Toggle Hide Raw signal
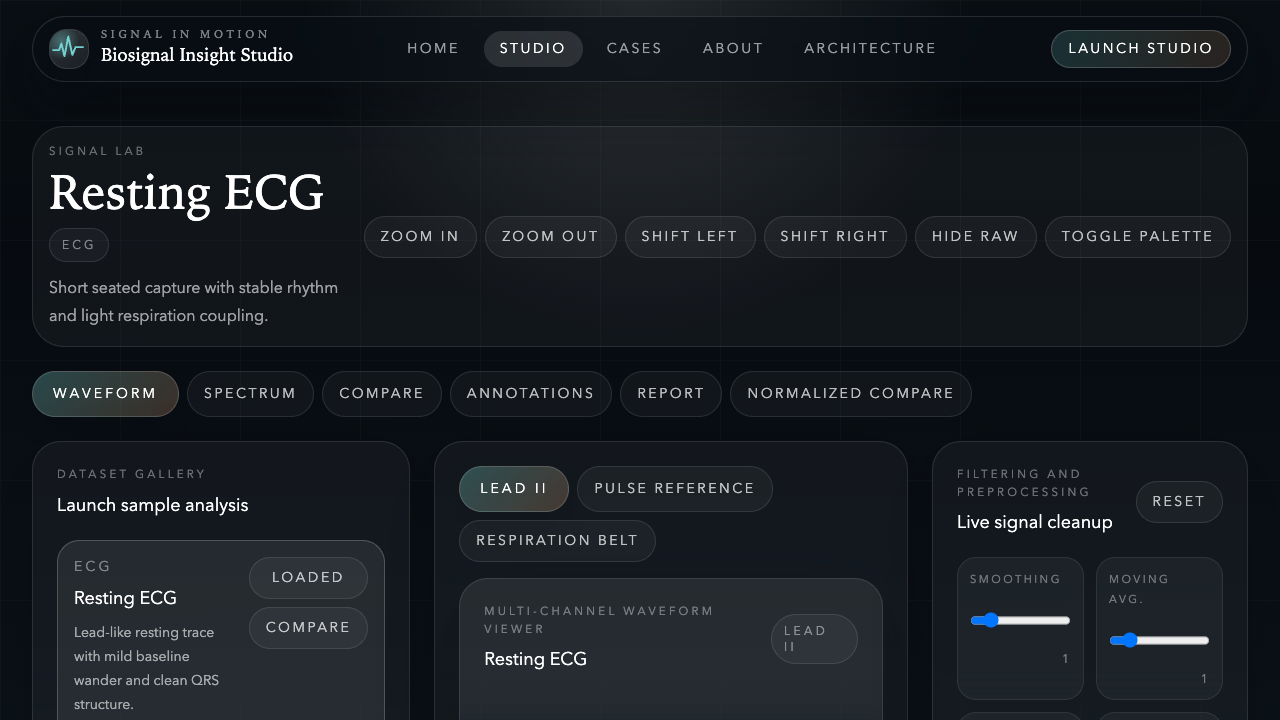The width and height of the screenshot is (1280, 720). (975, 237)
